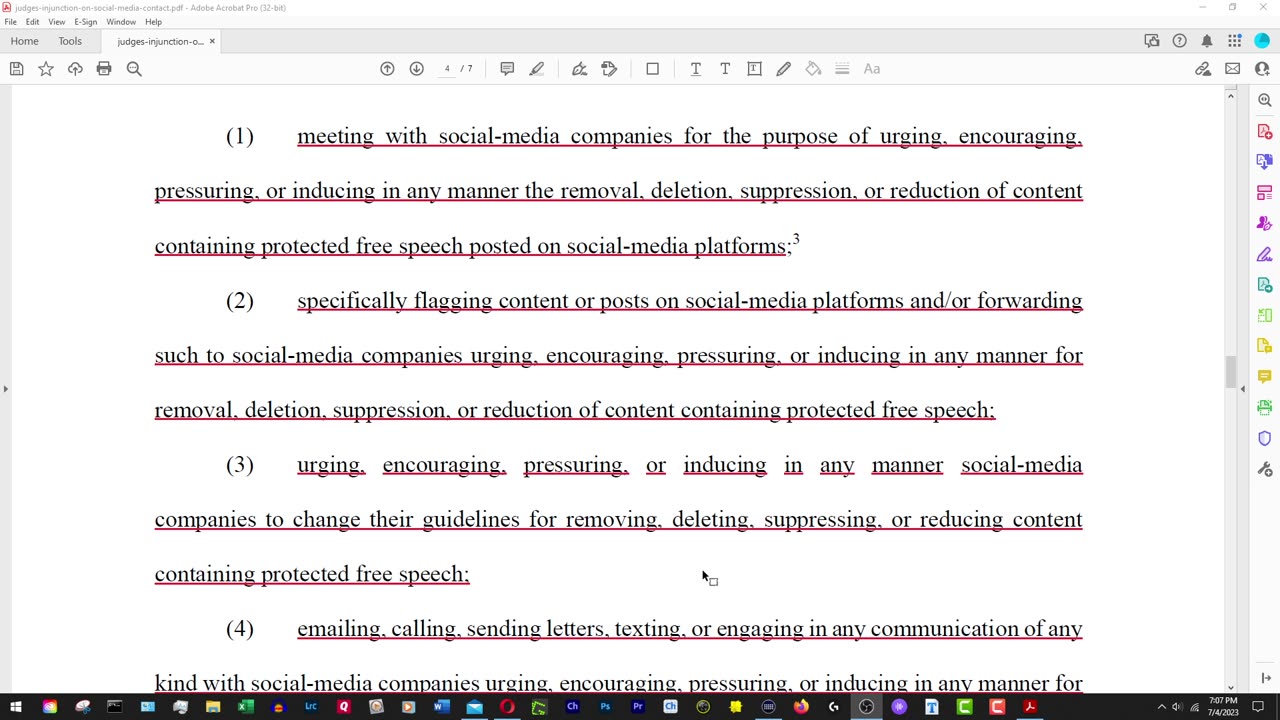The width and height of the screenshot is (1280, 720).
Task: Click the scrollbar up arrow
Action: click(x=1230, y=94)
